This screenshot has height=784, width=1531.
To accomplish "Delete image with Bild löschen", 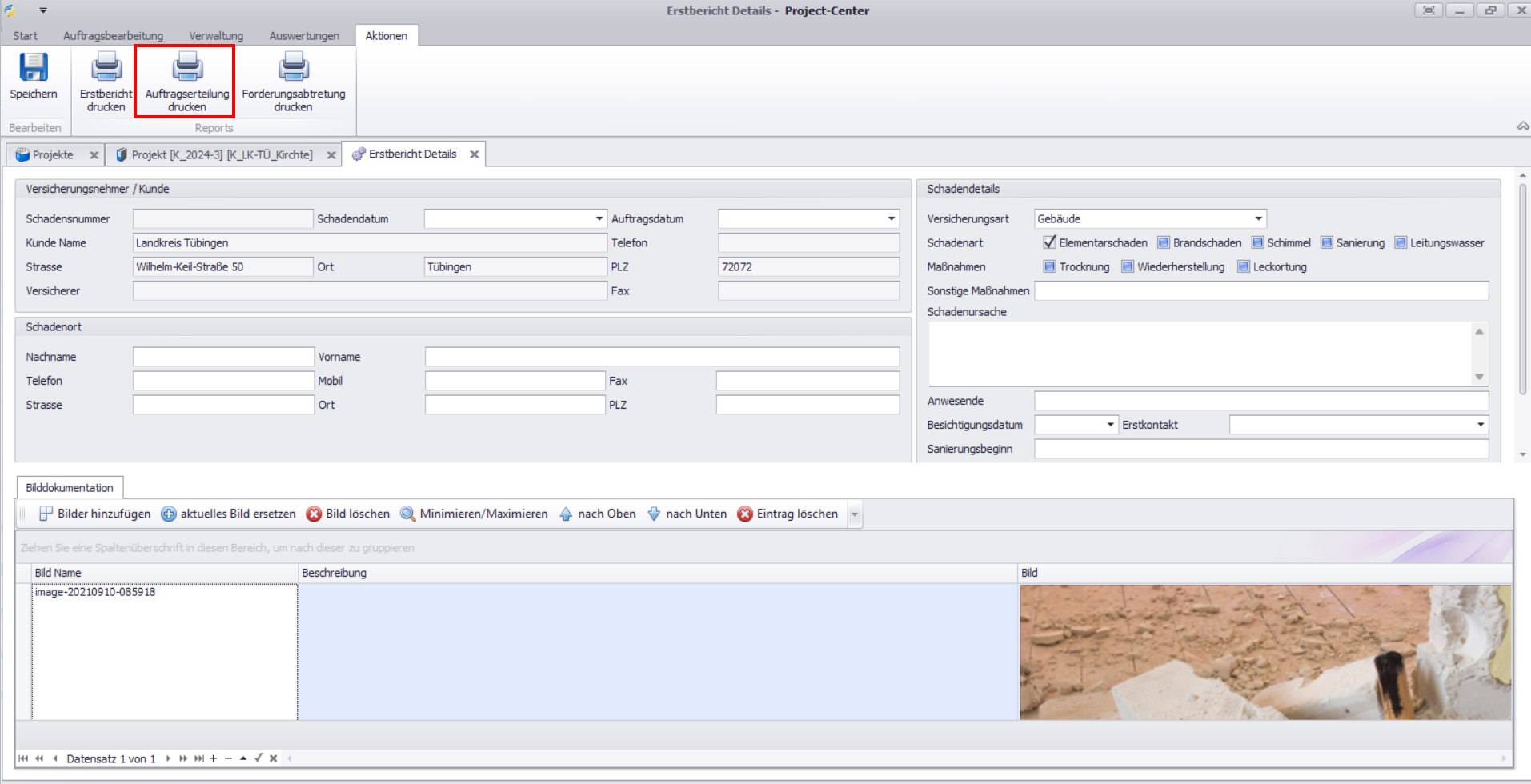I will [x=349, y=514].
